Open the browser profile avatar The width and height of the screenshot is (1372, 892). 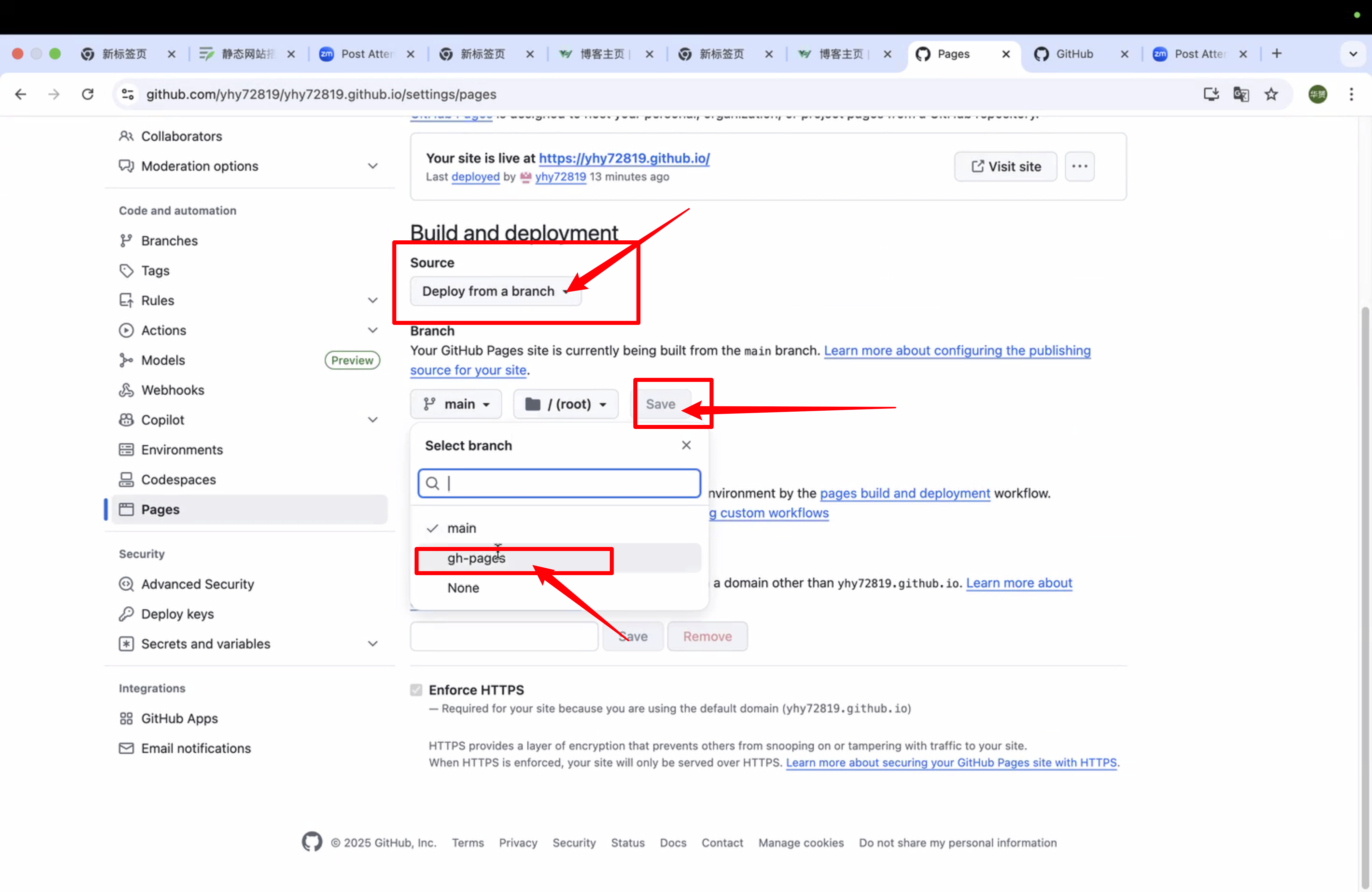(x=1318, y=94)
